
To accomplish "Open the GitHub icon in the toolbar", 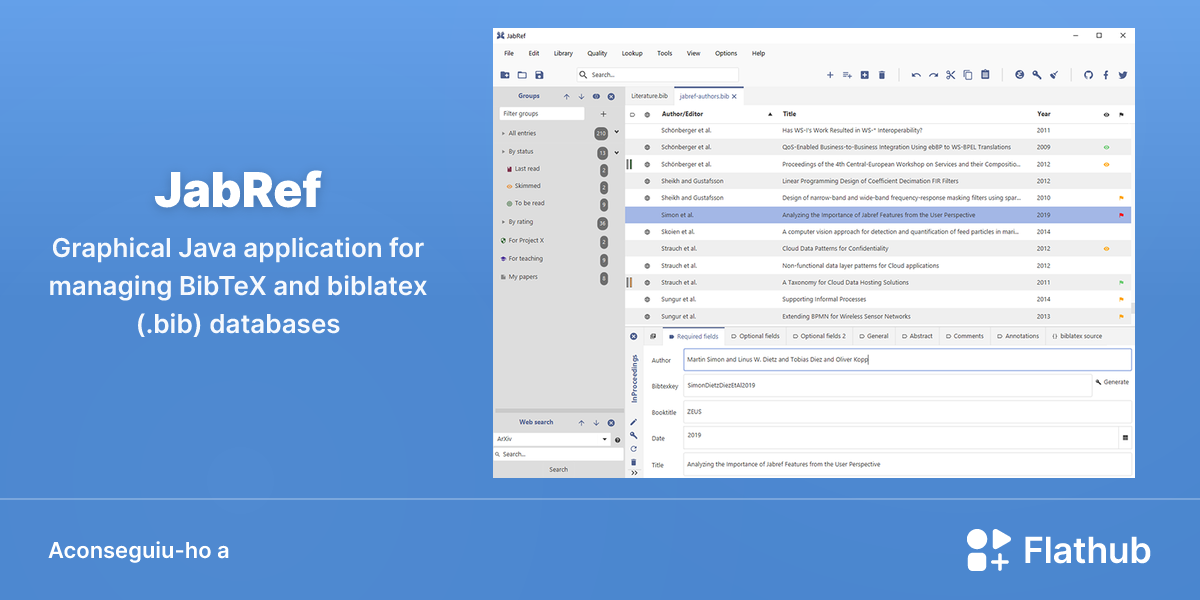I will pyautogui.click(x=1089, y=75).
